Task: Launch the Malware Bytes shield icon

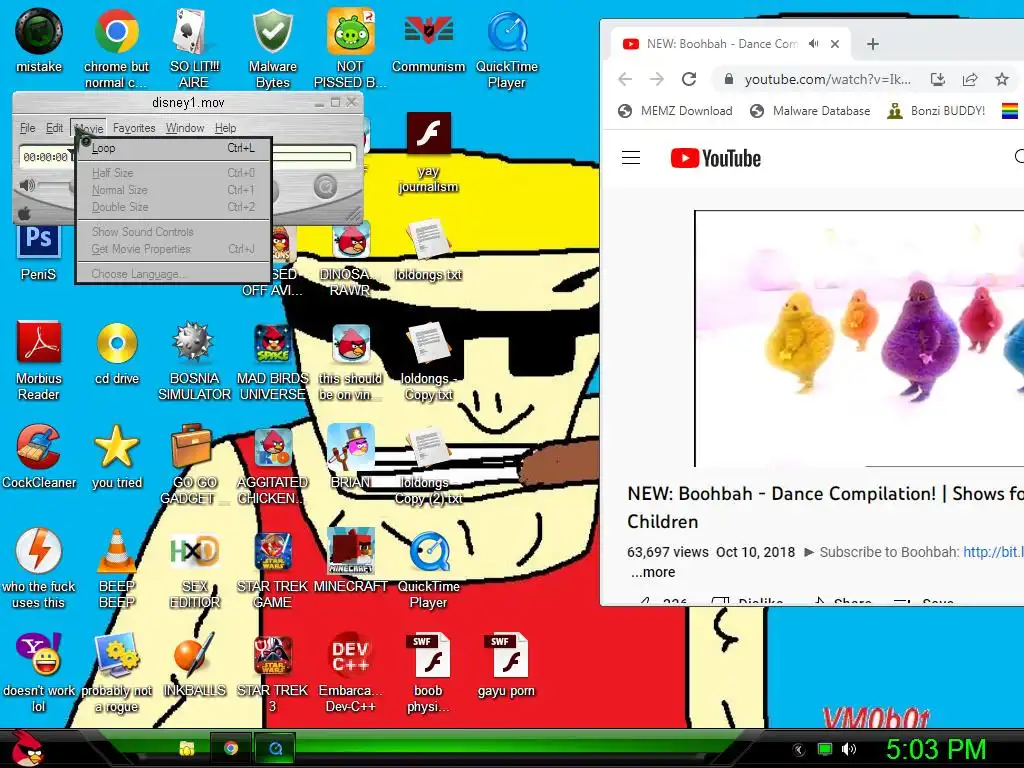Action: (272, 31)
